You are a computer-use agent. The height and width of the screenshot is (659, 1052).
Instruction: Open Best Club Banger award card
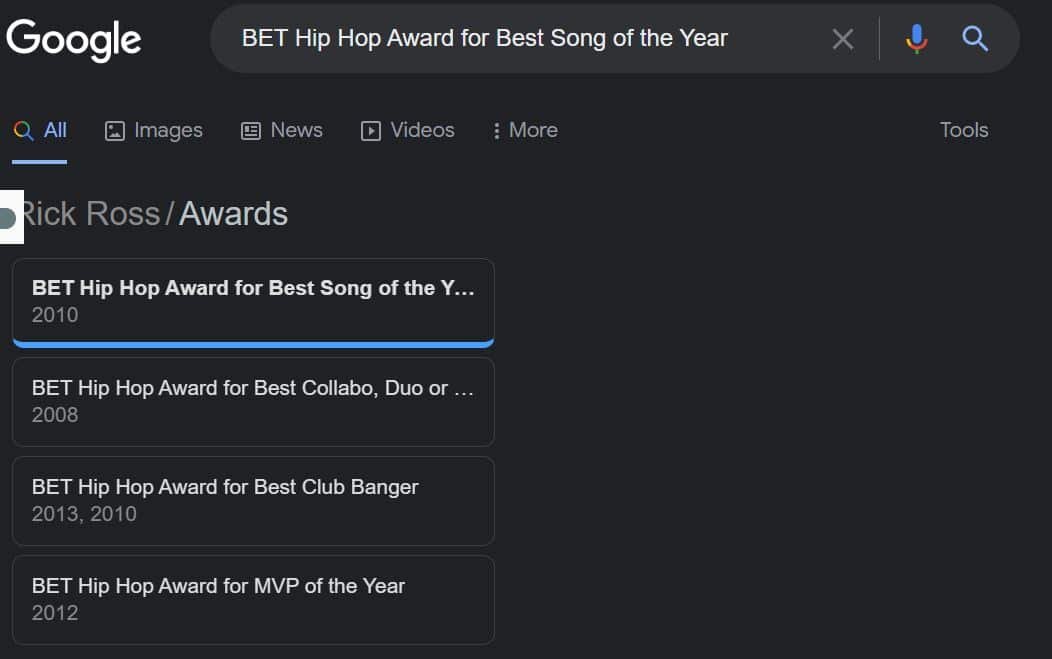[253, 501]
